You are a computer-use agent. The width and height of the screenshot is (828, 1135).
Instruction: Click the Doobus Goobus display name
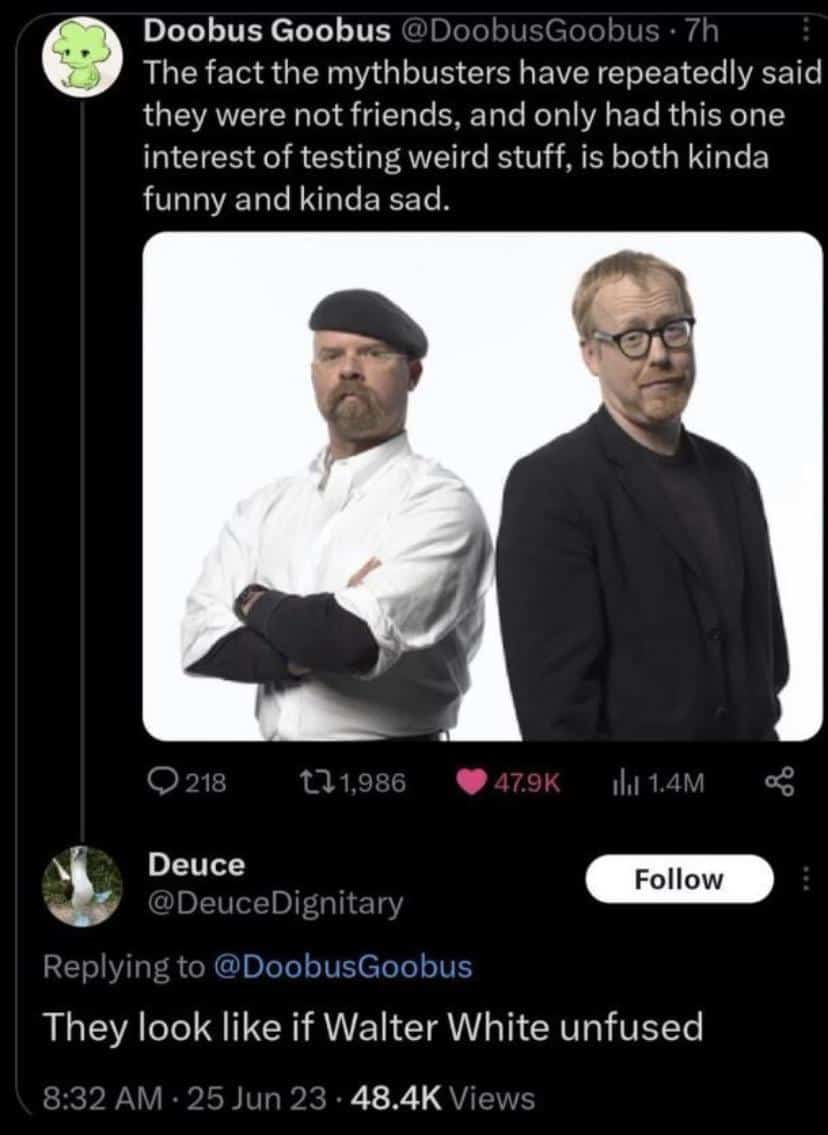coord(267,32)
